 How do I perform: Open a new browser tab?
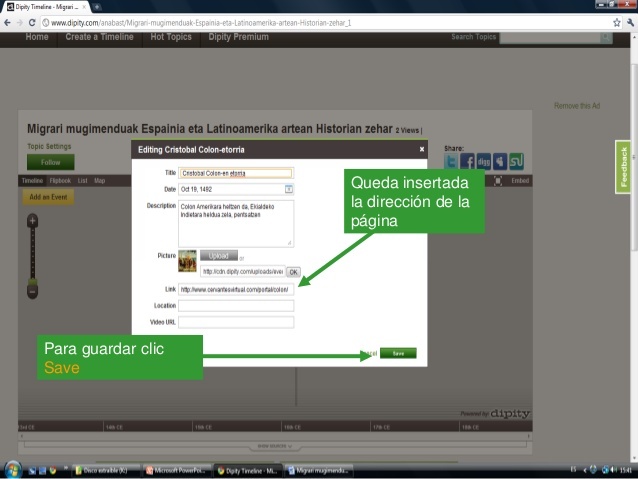pos(97,7)
